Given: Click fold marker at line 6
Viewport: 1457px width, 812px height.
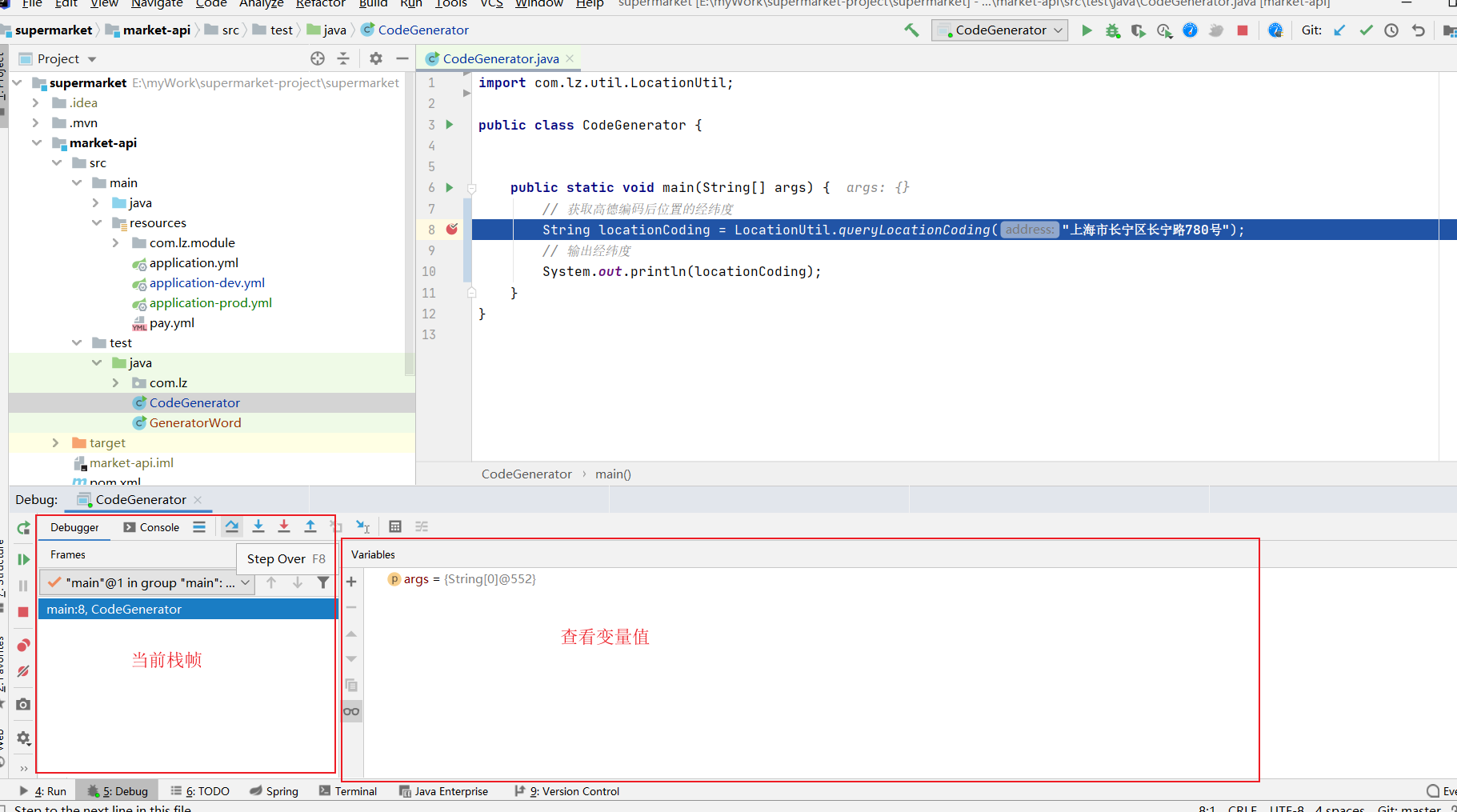Looking at the screenshot, I should tap(472, 188).
